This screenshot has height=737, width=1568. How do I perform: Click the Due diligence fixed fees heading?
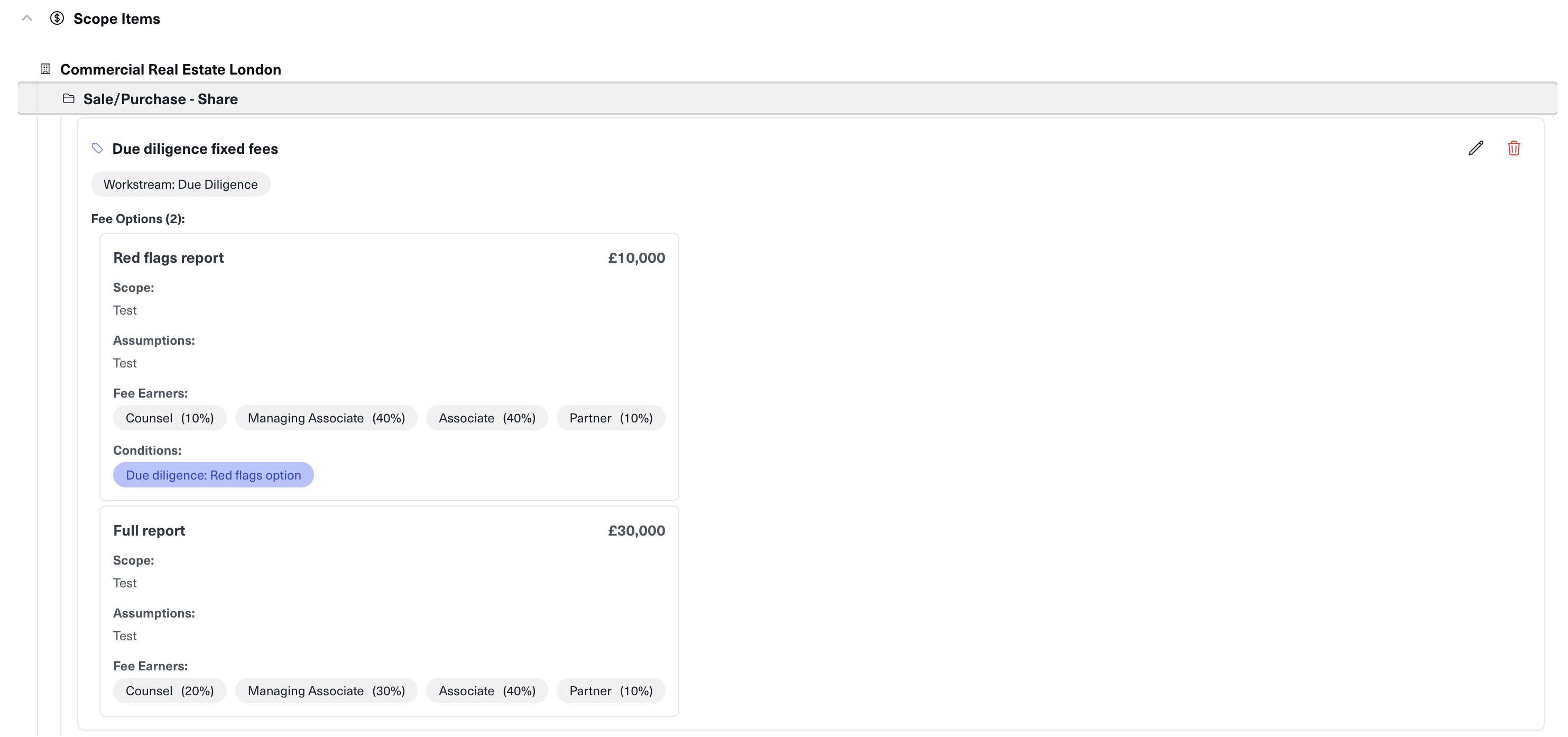click(195, 149)
